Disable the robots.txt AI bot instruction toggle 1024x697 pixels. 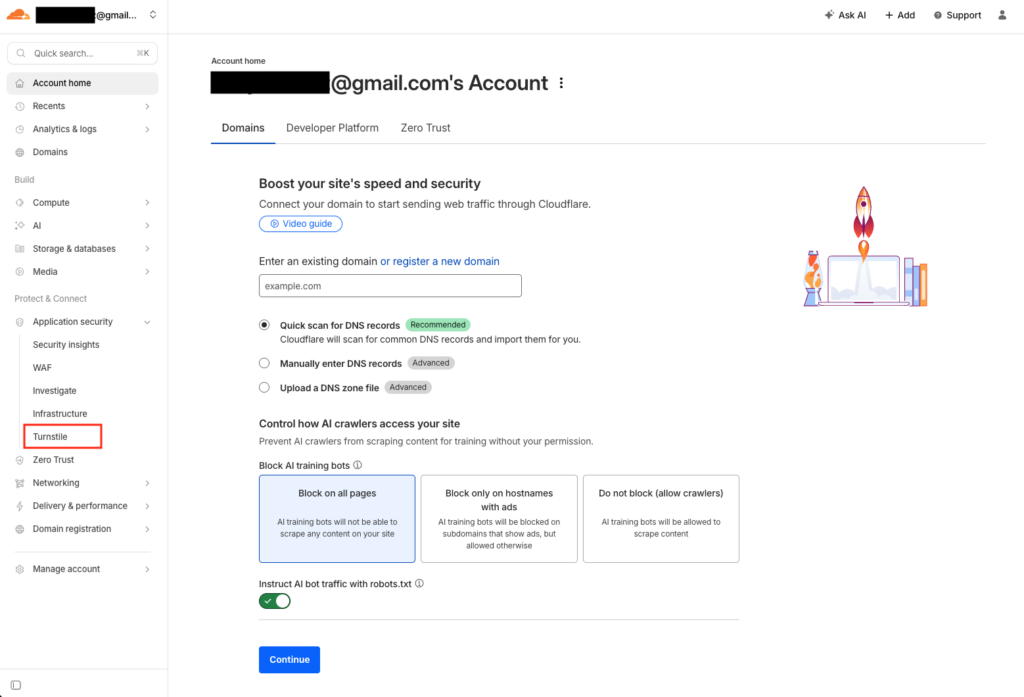pyautogui.click(x=274, y=601)
